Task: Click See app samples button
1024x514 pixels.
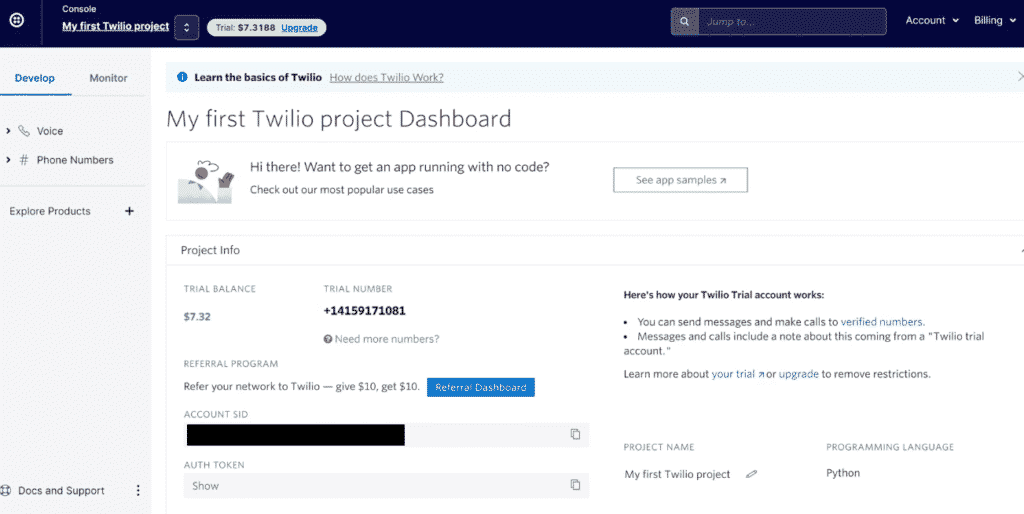Action: point(680,180)
